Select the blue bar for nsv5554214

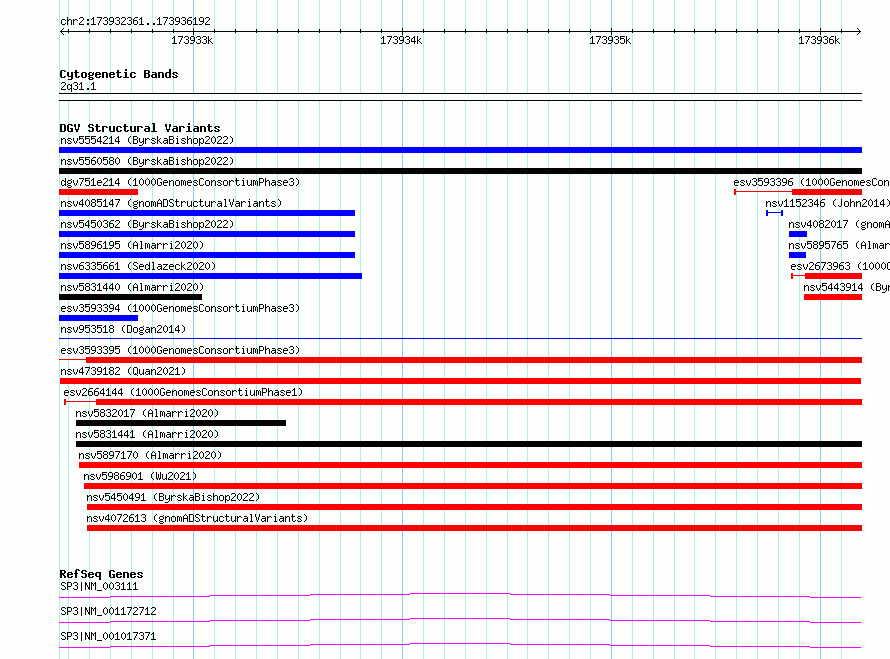click(460, 150)
